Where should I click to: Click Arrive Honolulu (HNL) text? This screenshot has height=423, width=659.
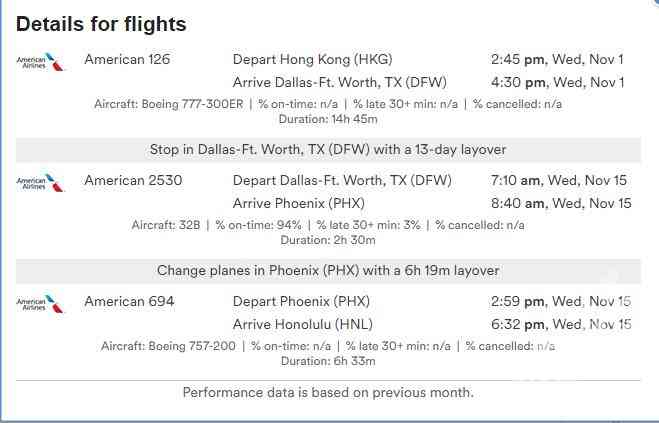(303, 324)
